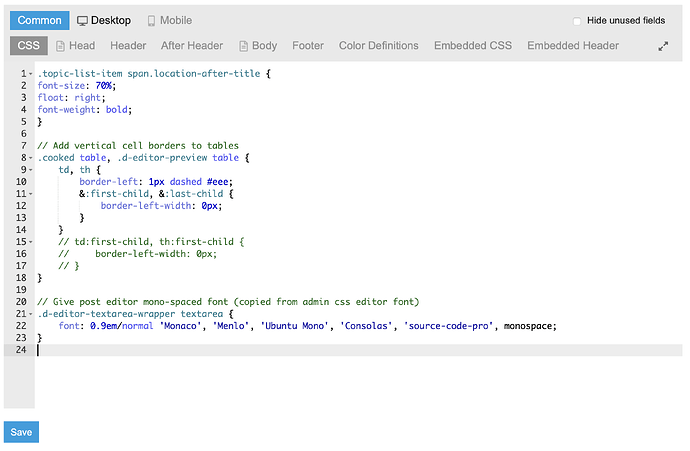Click the text "font-size: 70%;"
Viewport: 690px width, 451px height.
pyautogui.click(x=77, y=86)
